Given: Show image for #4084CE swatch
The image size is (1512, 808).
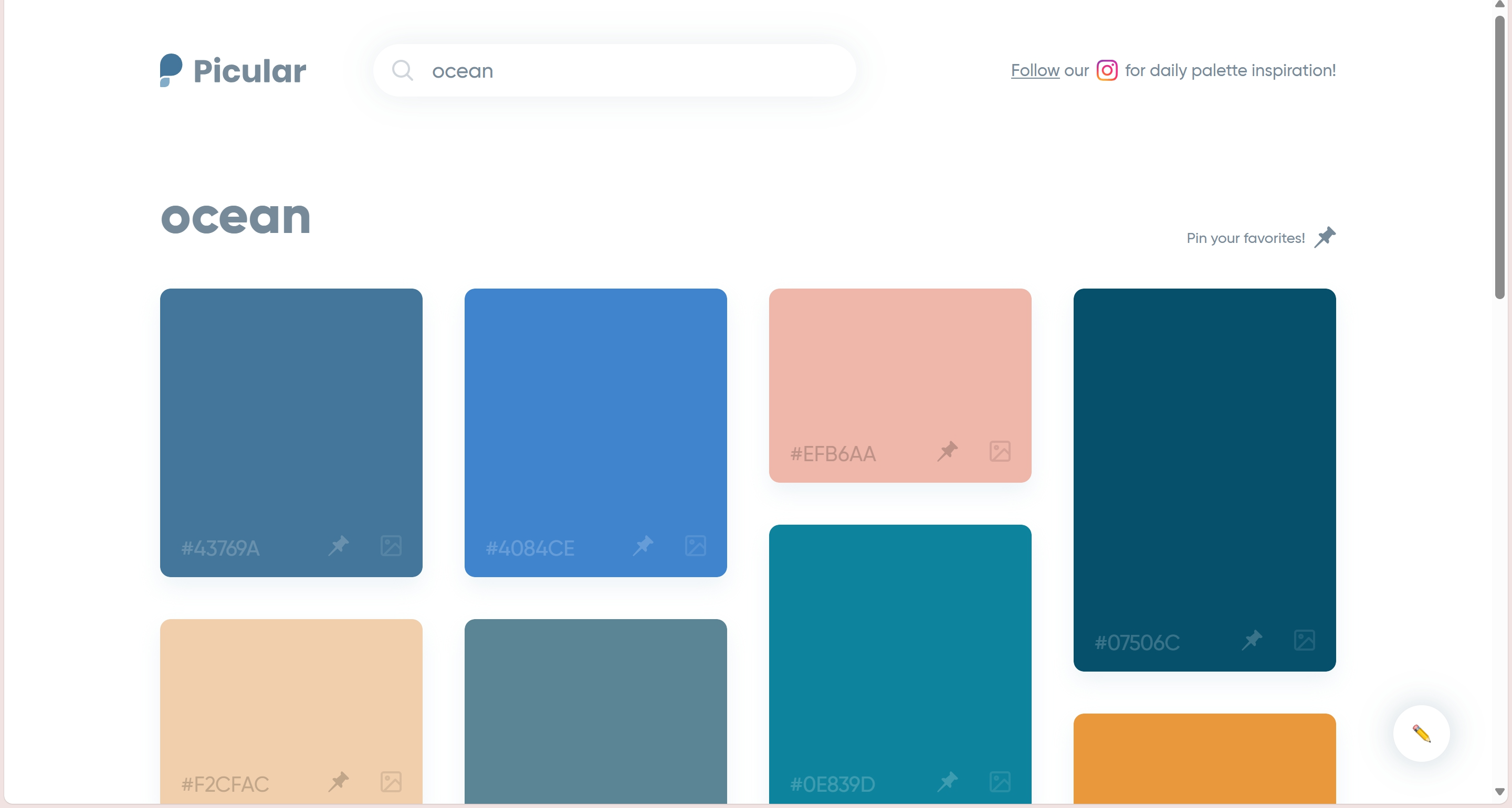Looking at the screenshot, I should 696,546.
